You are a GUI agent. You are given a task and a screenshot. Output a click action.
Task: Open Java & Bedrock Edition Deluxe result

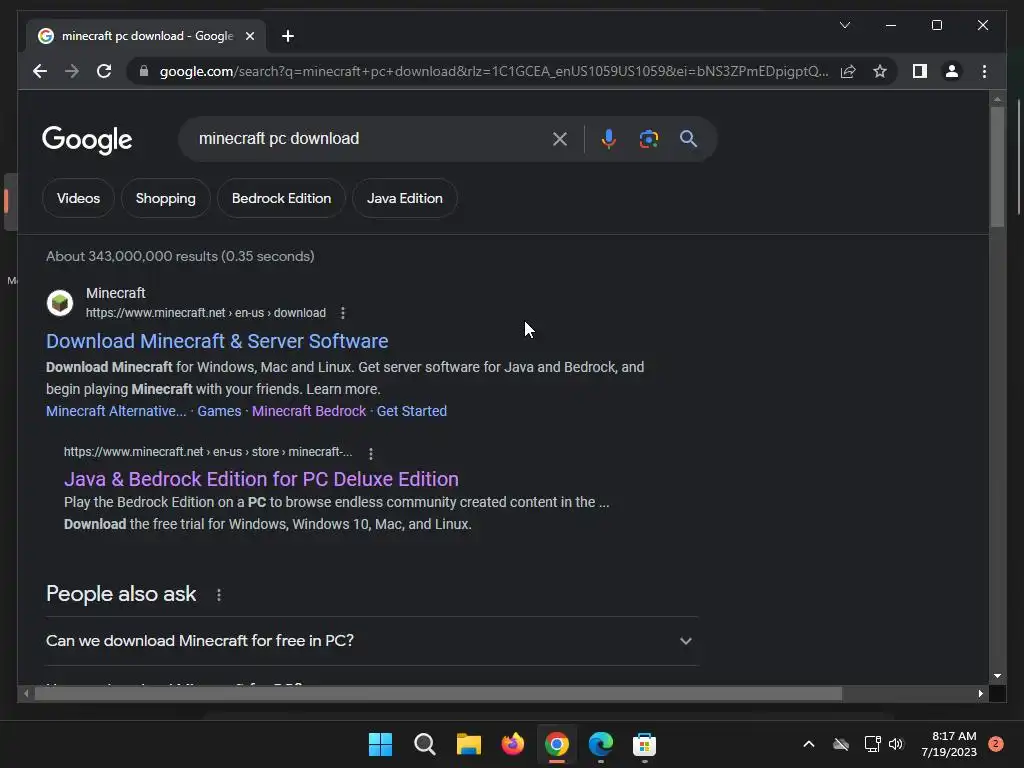261,479
